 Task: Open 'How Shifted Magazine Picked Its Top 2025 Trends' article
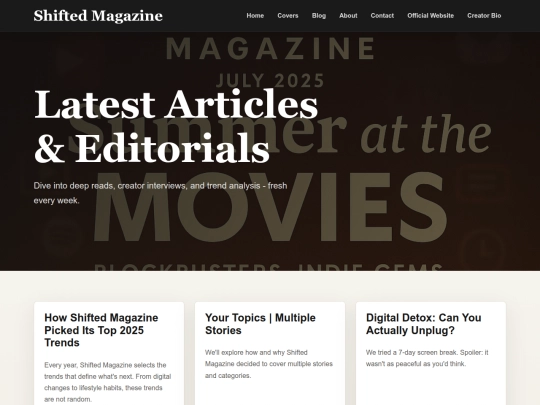101,330
